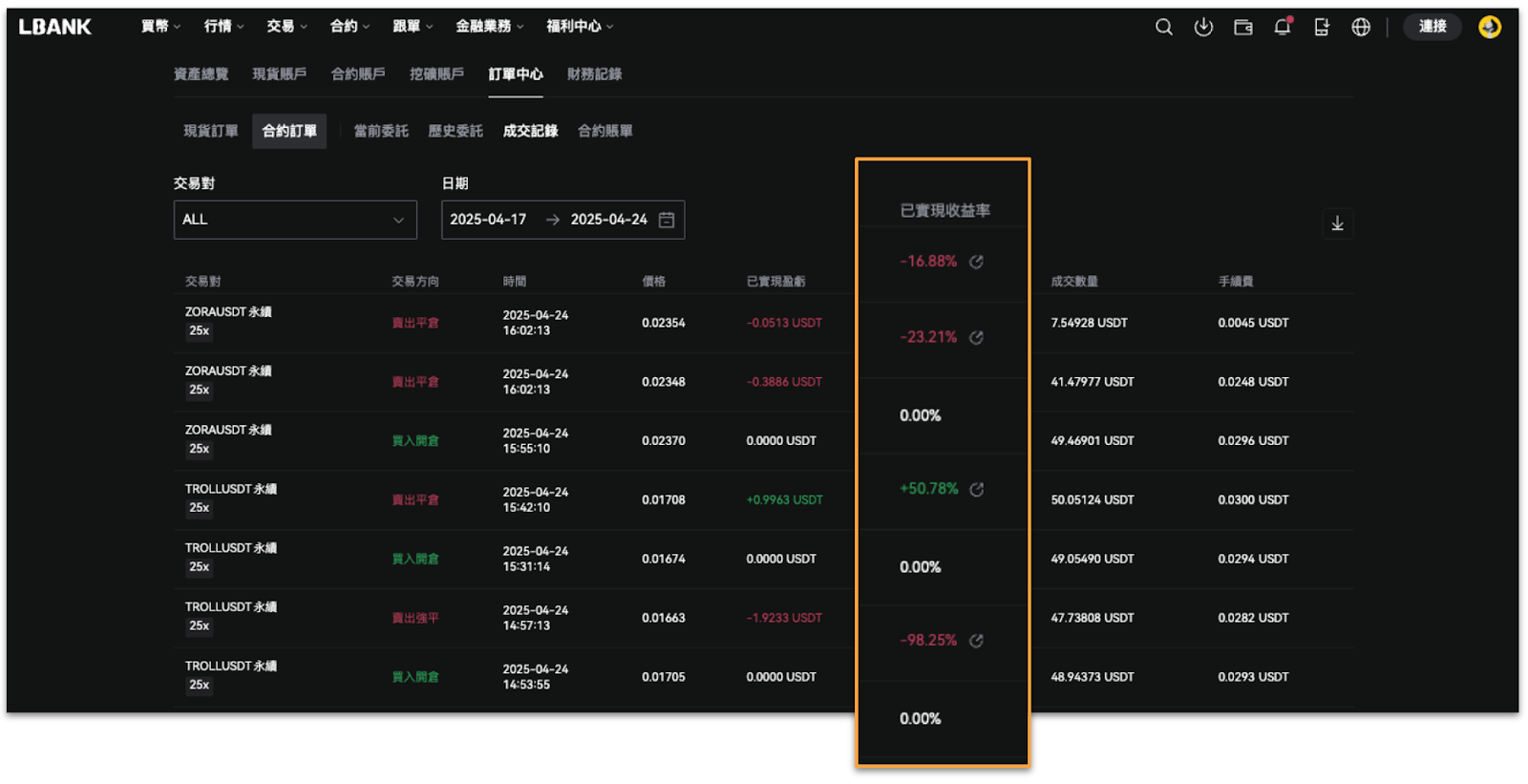
Task: Open the 福利中心 dropdown
Action: tap(579, 27)
